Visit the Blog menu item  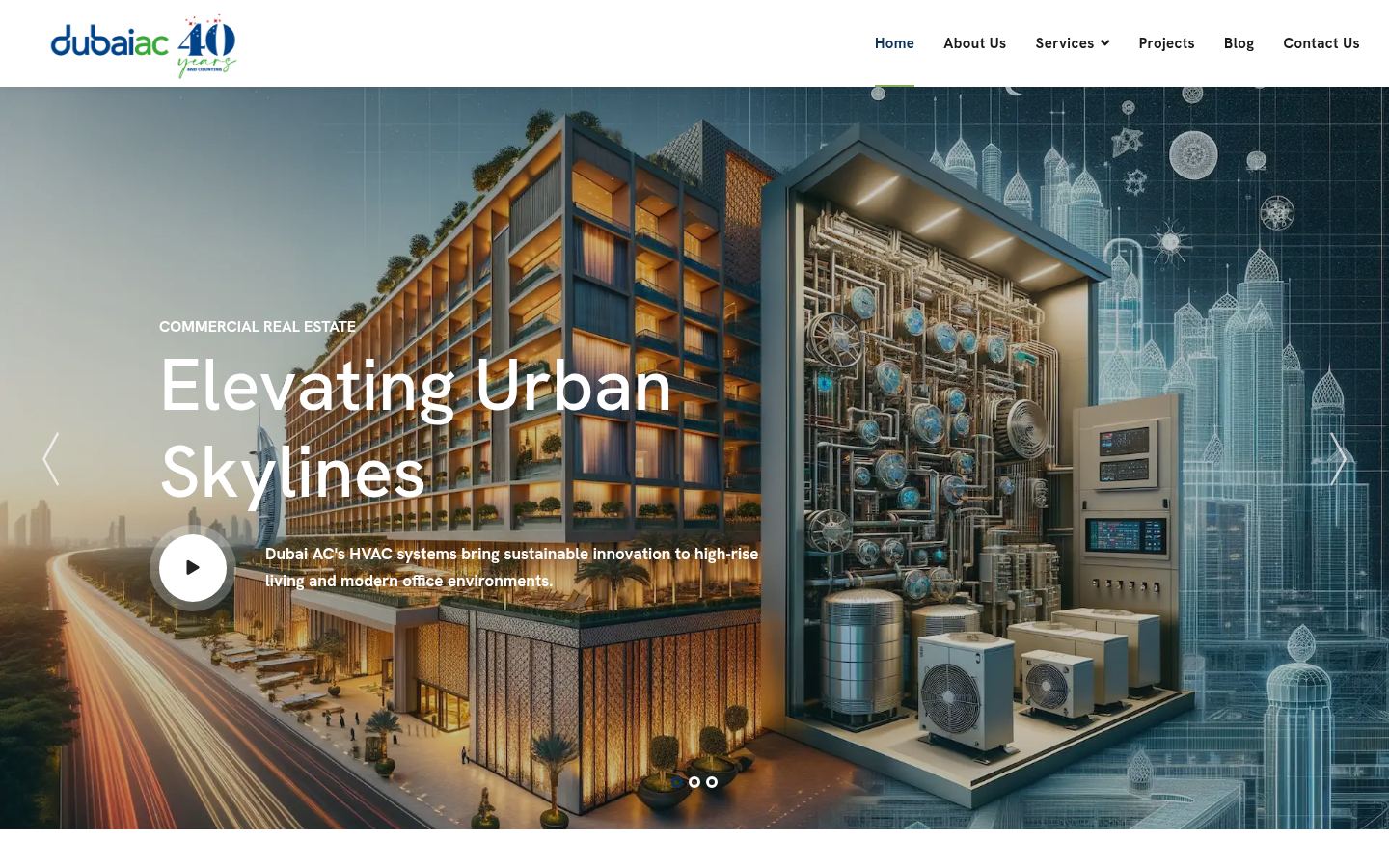click(1239, 43)
